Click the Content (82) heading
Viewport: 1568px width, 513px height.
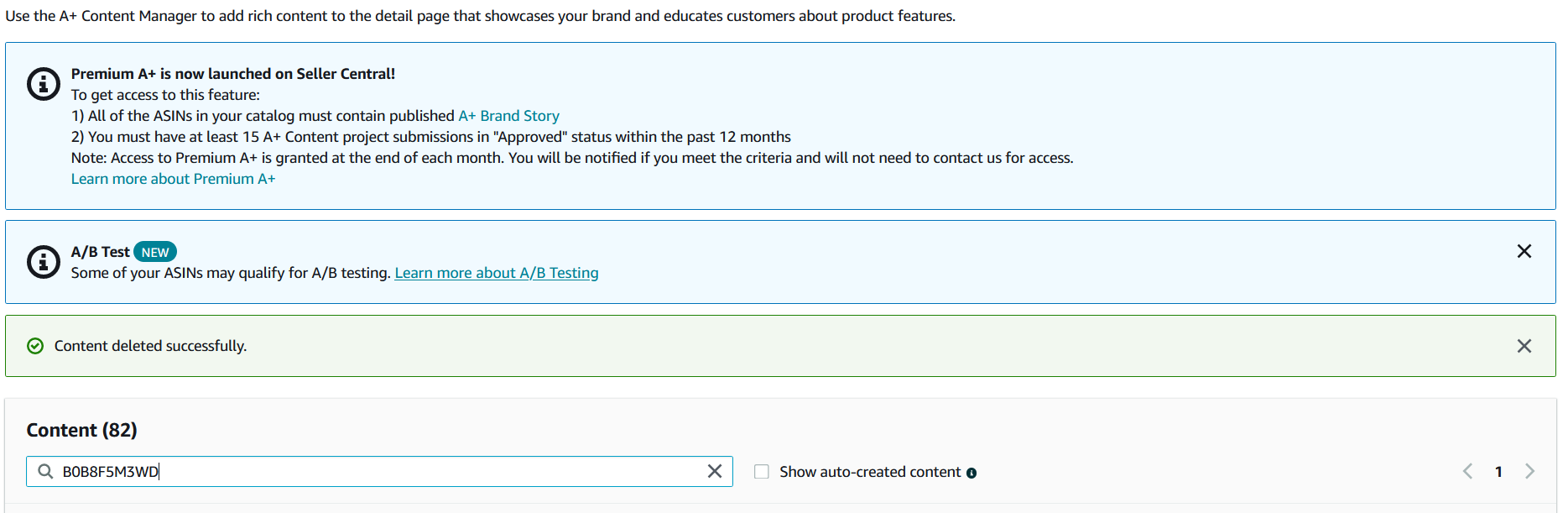pos(82,430)
